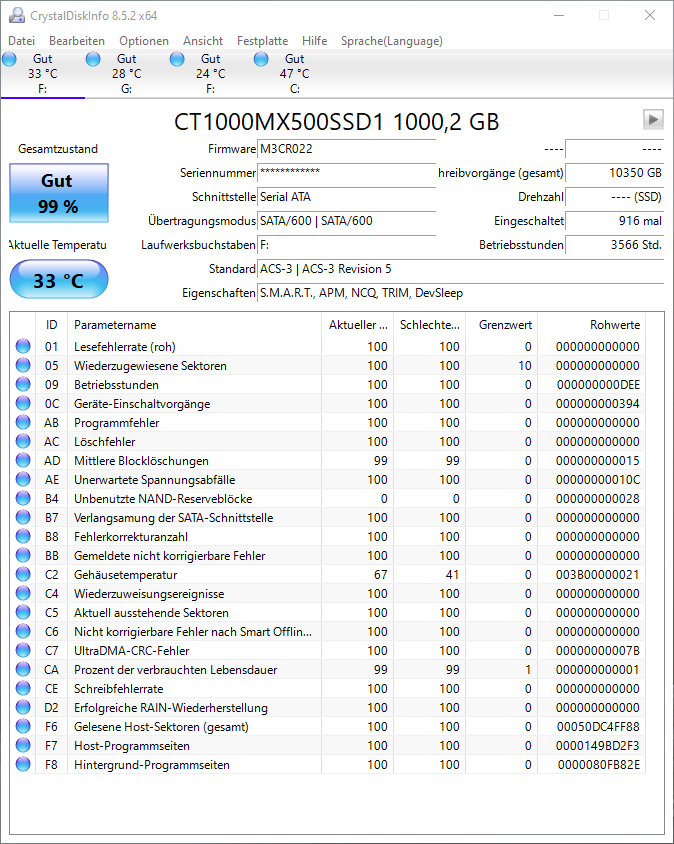The height and width of the screenshot is (844, 674).
Task: Open the Ansicht menu
Action: coord(203,41)
